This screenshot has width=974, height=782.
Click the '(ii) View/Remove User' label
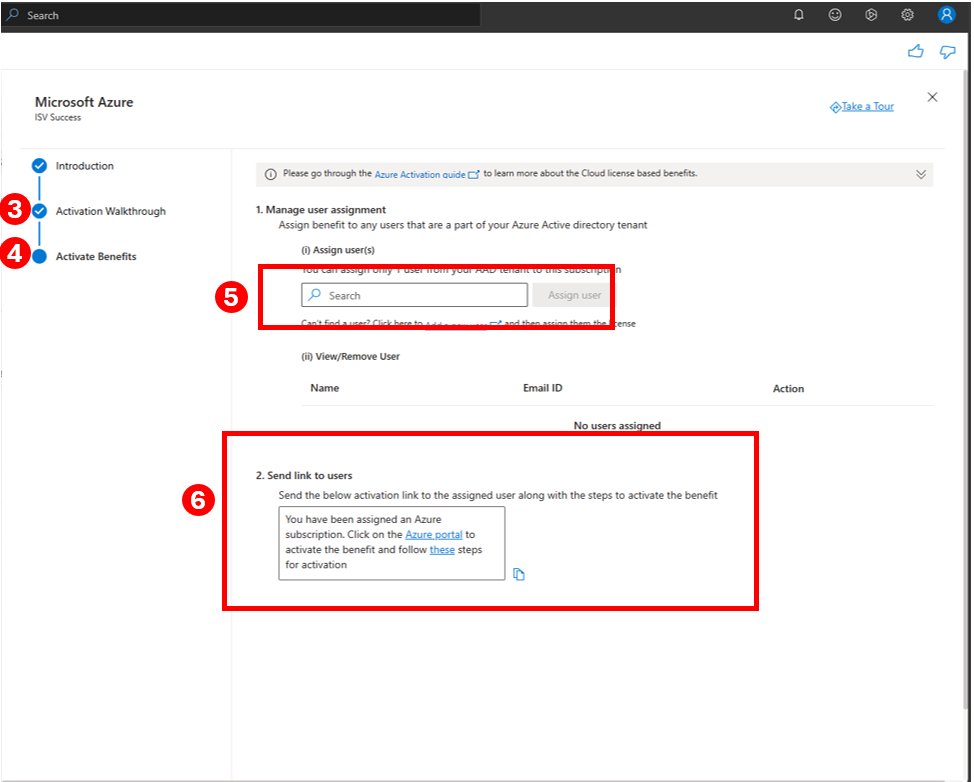[x=350, y=357]
